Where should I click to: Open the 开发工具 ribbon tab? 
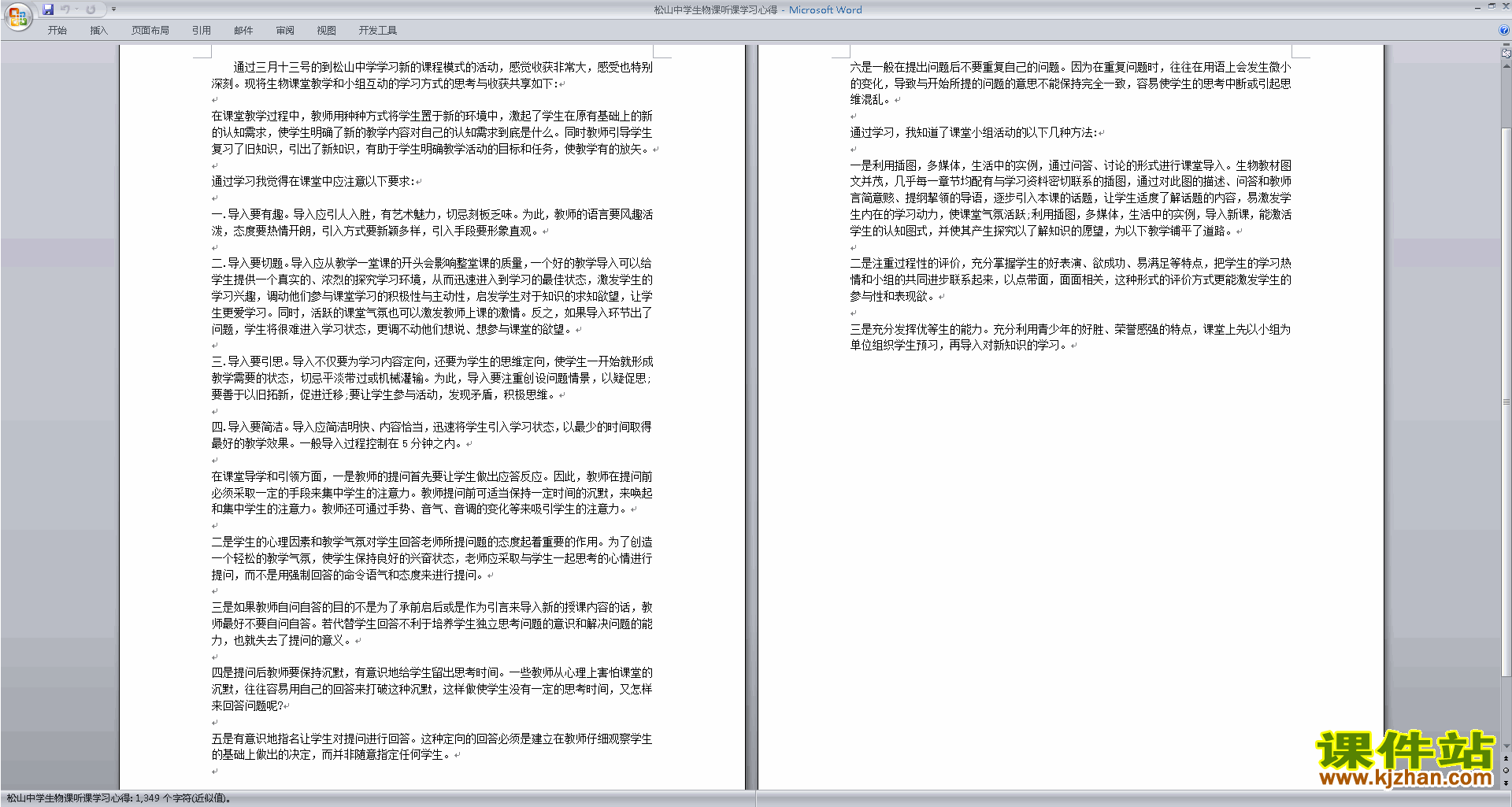coord(377,30)
